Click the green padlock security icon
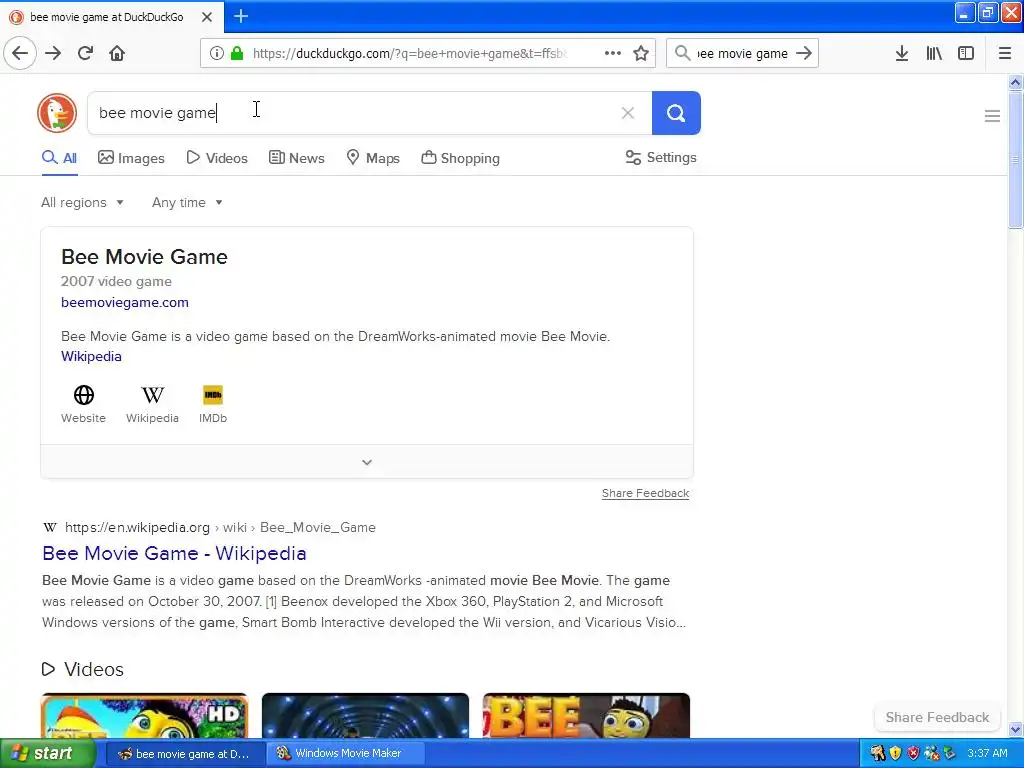The image size is (1024, 768). tap(237, 53)
